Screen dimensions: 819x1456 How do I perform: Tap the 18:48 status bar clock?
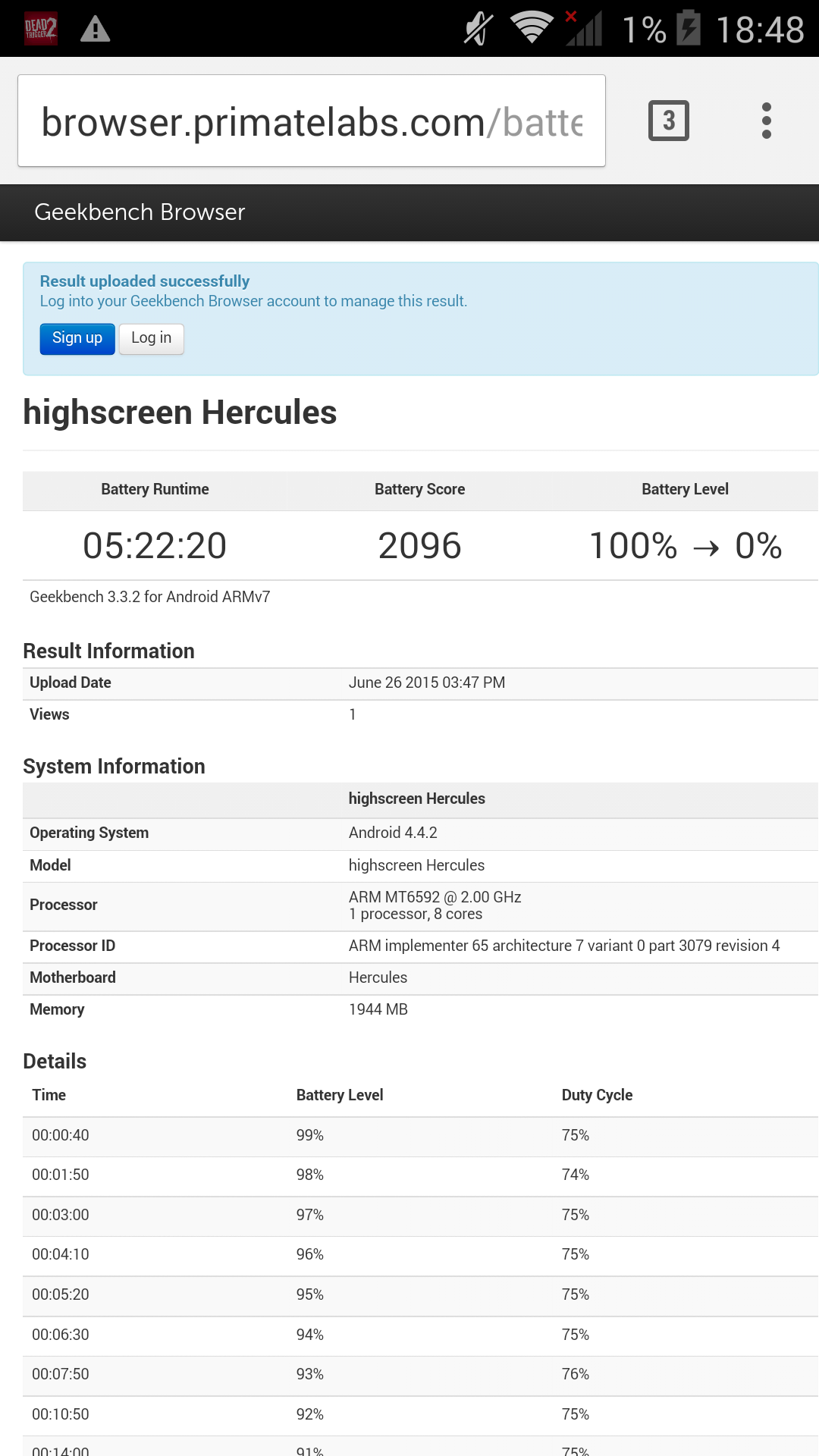coord(760,30)
